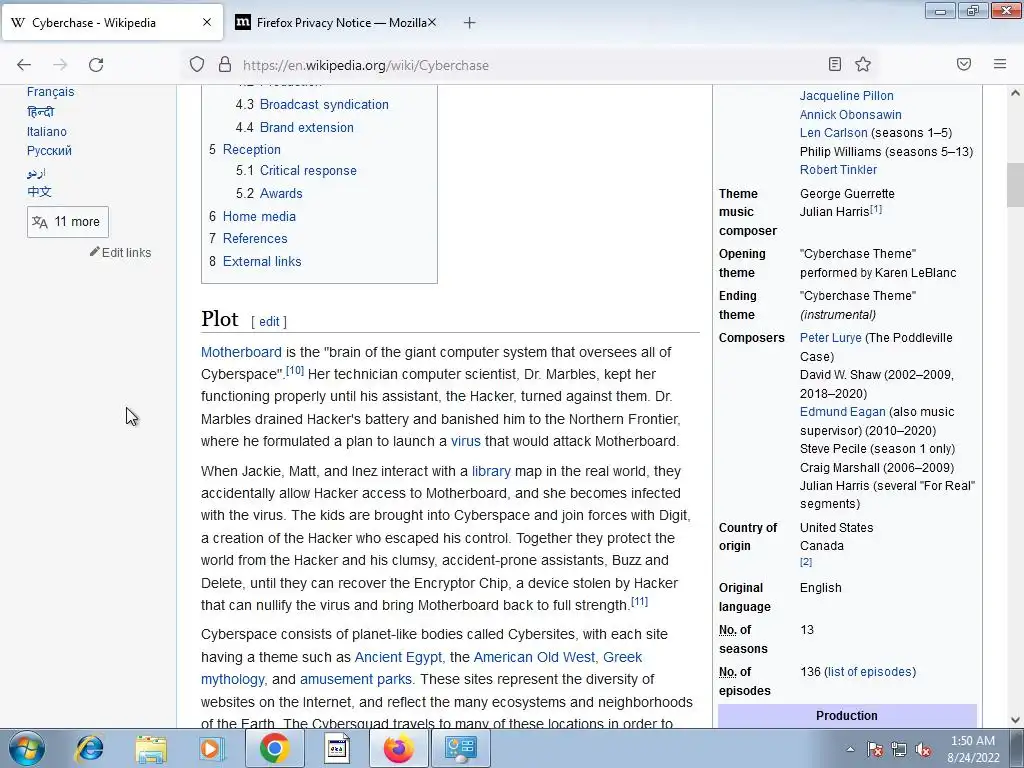The width and height of the screenshot is (1024, 768).
Task: Jump to 4.3 Broadcast syndication section
Action: click(x=312, y=104)
